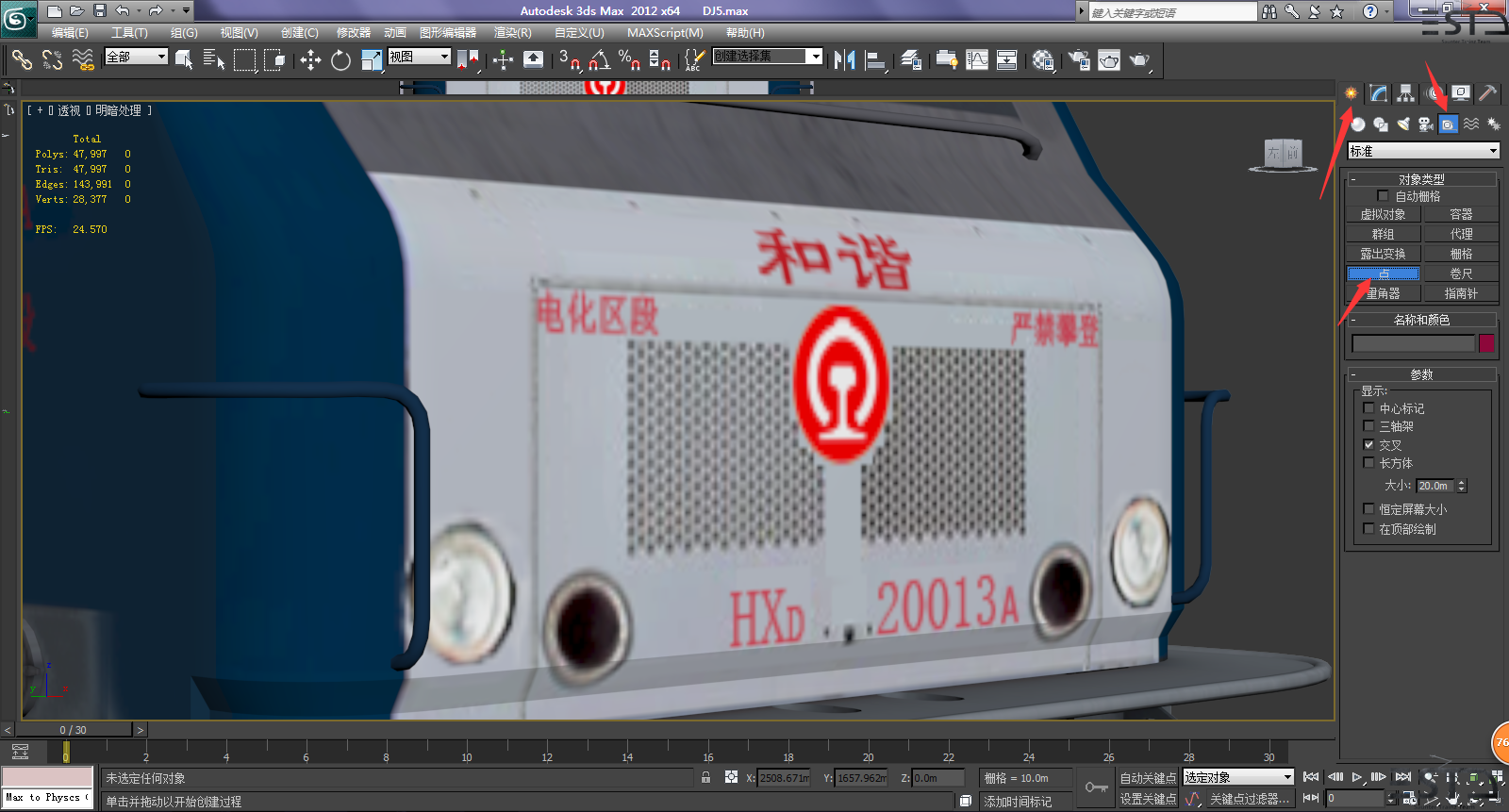The image size is (1509, 812).
Task: Choose Rectangular Selection Region tool
Action: coord(245,60)
